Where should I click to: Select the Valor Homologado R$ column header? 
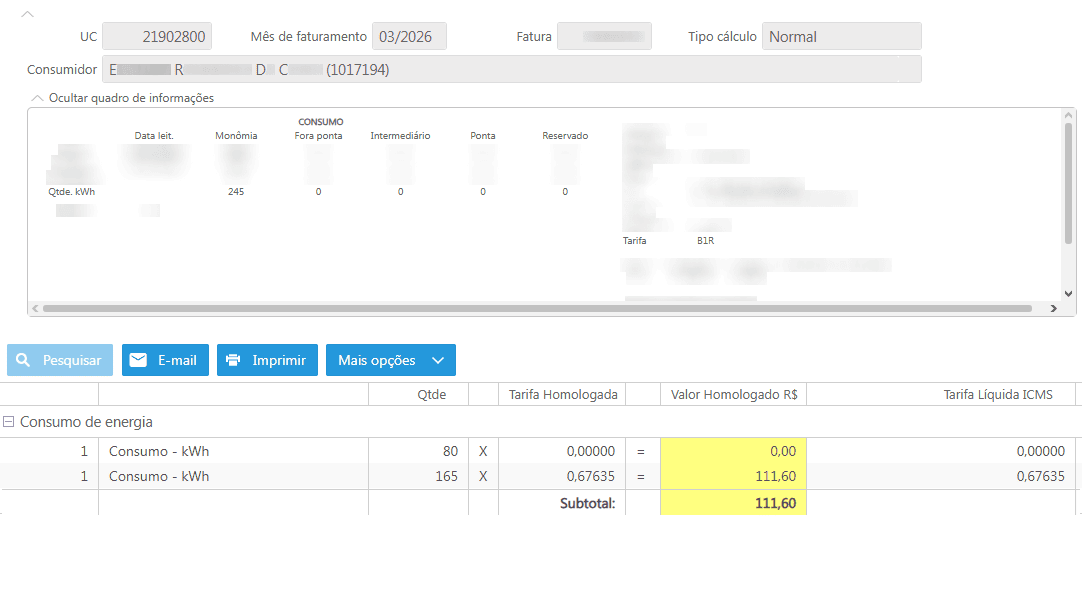click(733, 394)
